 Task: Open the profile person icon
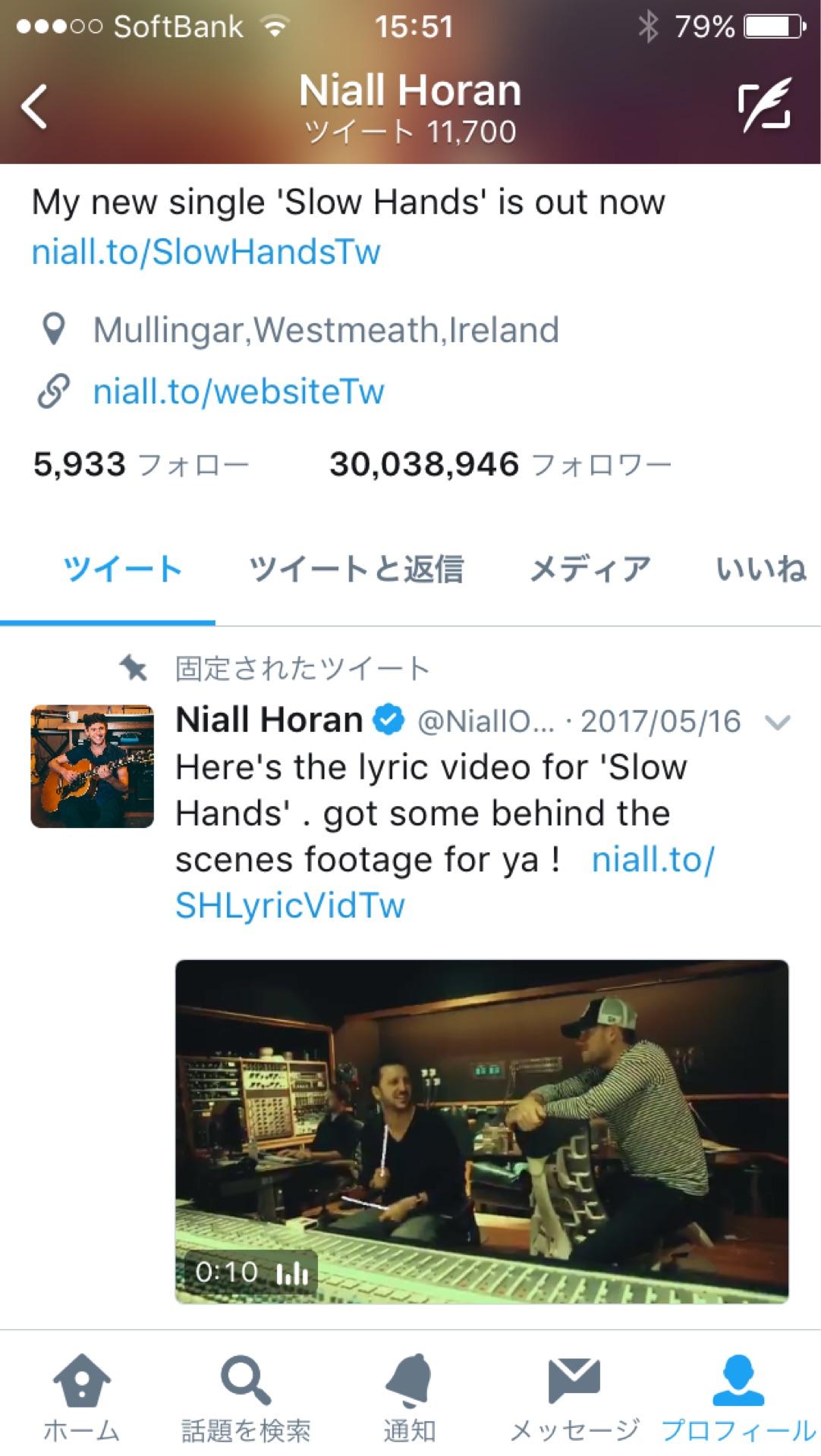click(738, 1380)
